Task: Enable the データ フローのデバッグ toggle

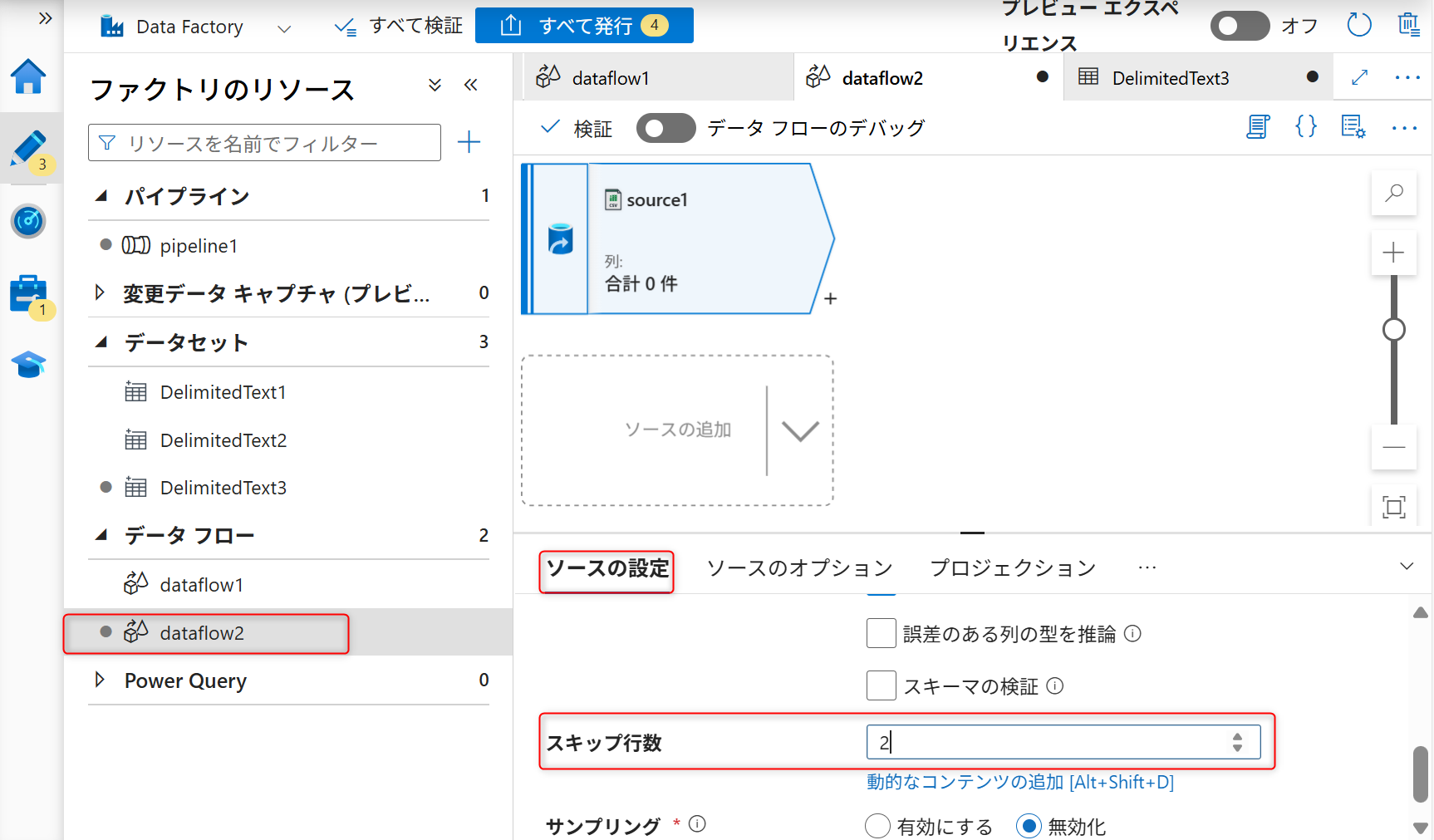Action: pyautogui.click(x=665, y=127)
